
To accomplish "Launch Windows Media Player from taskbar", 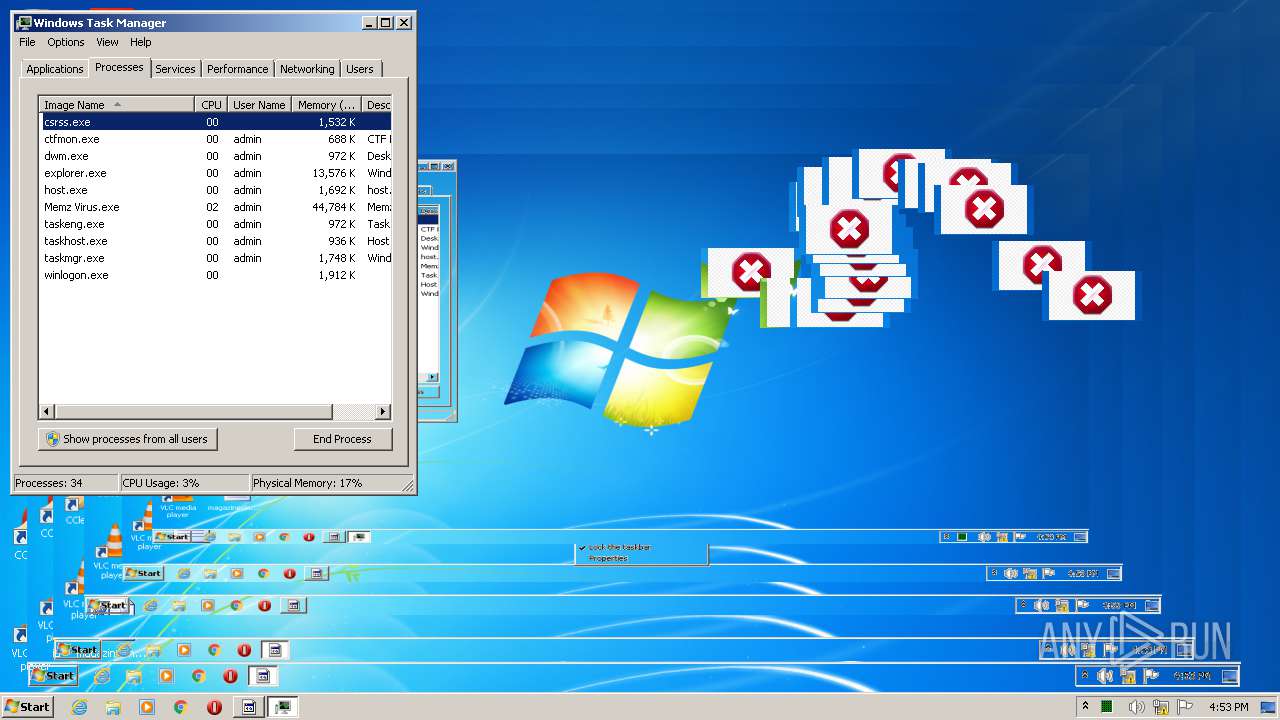I will (x=147, y=707).
